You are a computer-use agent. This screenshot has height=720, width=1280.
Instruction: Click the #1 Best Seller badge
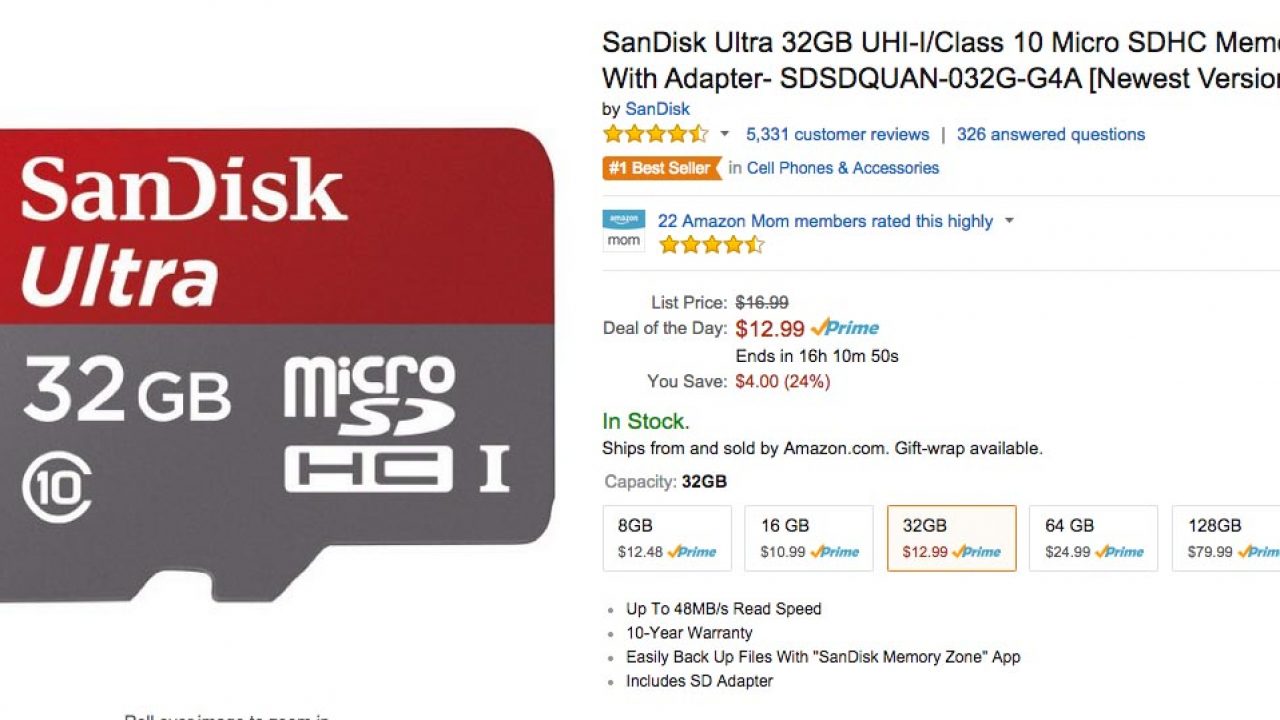[x=659, y=168]
